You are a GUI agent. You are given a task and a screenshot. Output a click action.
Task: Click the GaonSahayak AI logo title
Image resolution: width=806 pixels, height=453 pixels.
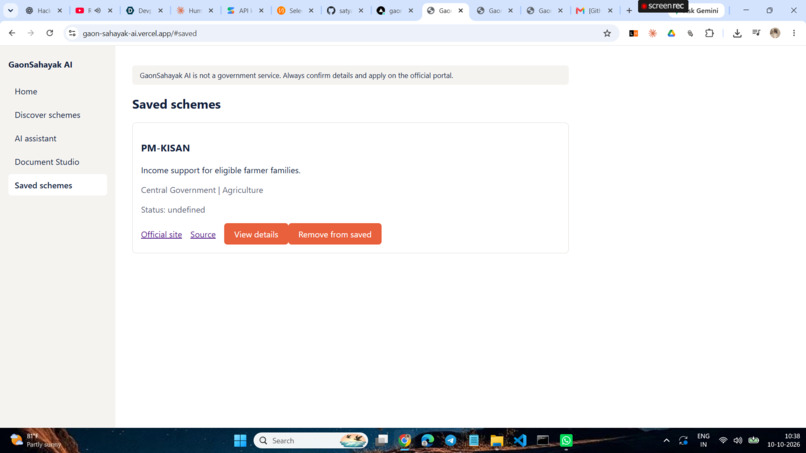40,65
